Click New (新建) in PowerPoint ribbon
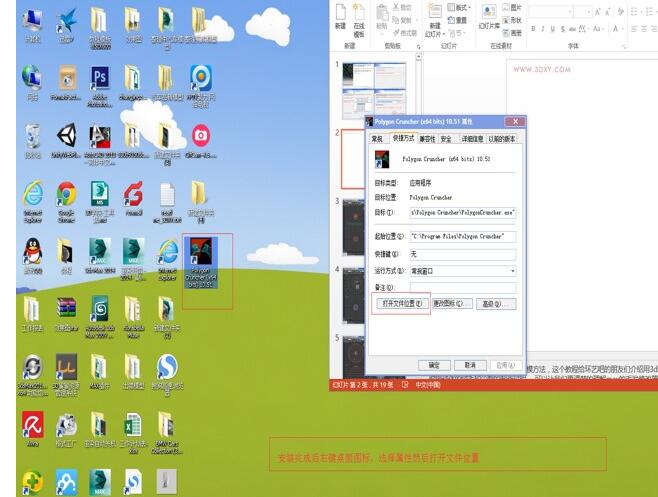 (x=340, y=17)
